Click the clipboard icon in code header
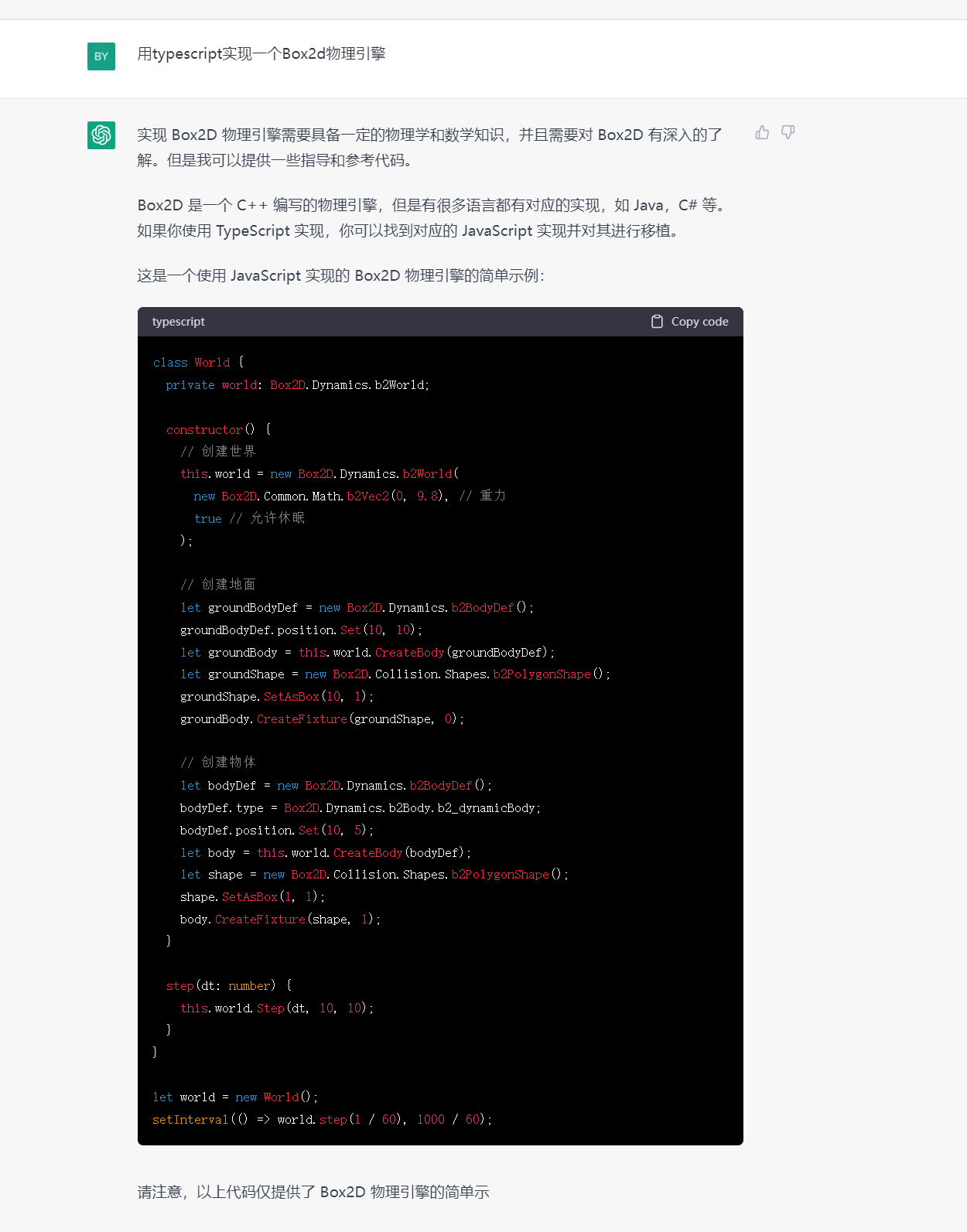The height and width of the screenshot is (1232, 967). 657,322
